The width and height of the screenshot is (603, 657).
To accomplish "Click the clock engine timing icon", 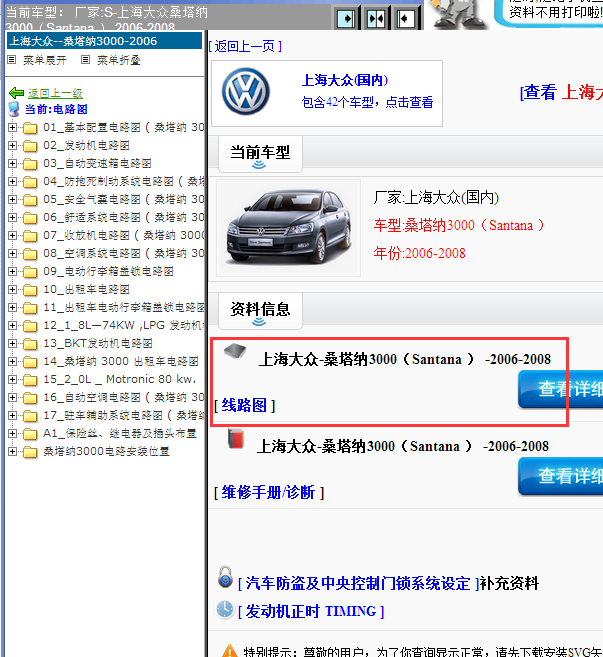I will [225, 609].
